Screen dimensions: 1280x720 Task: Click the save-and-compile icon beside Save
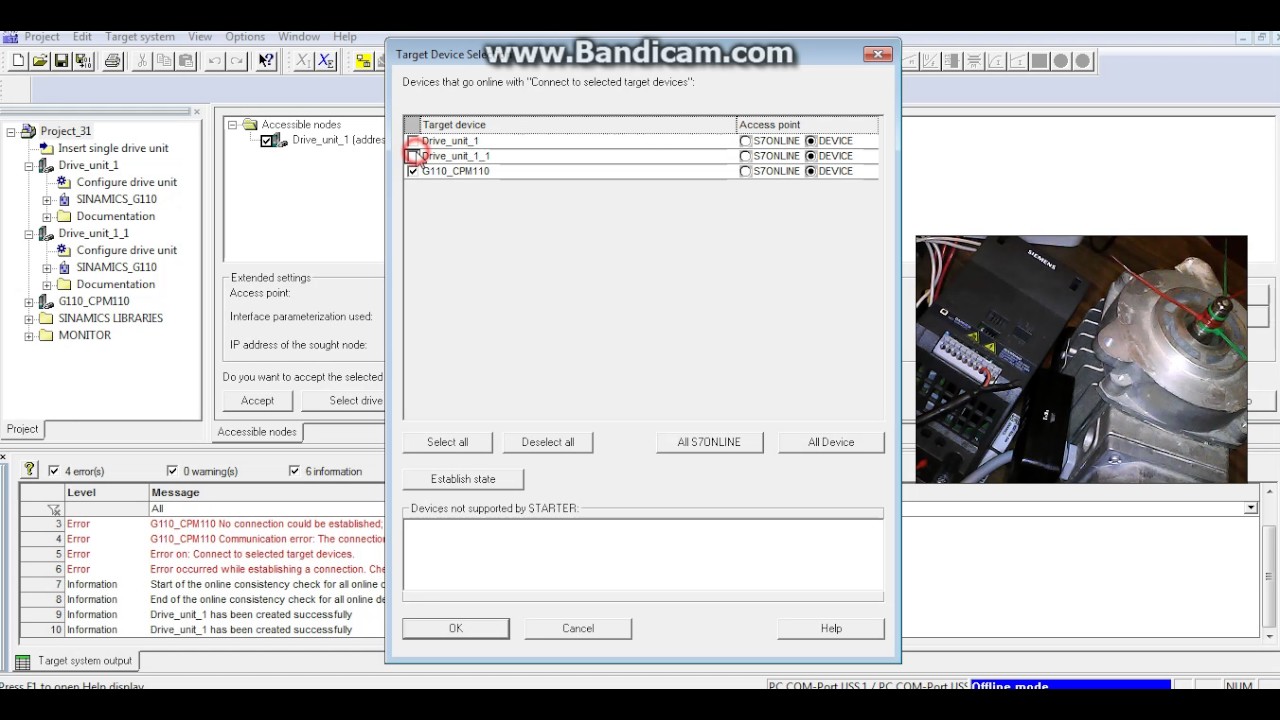point(83,61)
